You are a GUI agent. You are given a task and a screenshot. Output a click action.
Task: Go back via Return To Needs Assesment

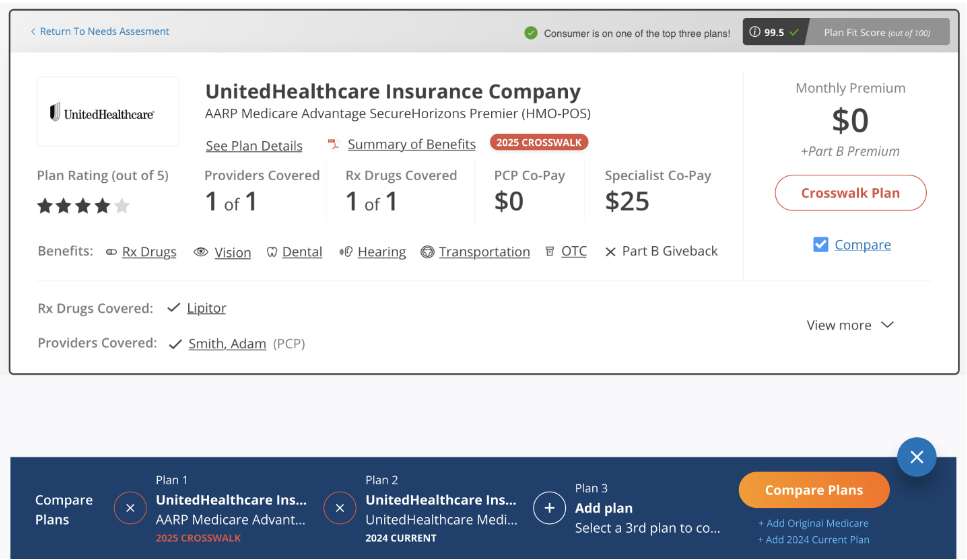click(x=100, y=31)
